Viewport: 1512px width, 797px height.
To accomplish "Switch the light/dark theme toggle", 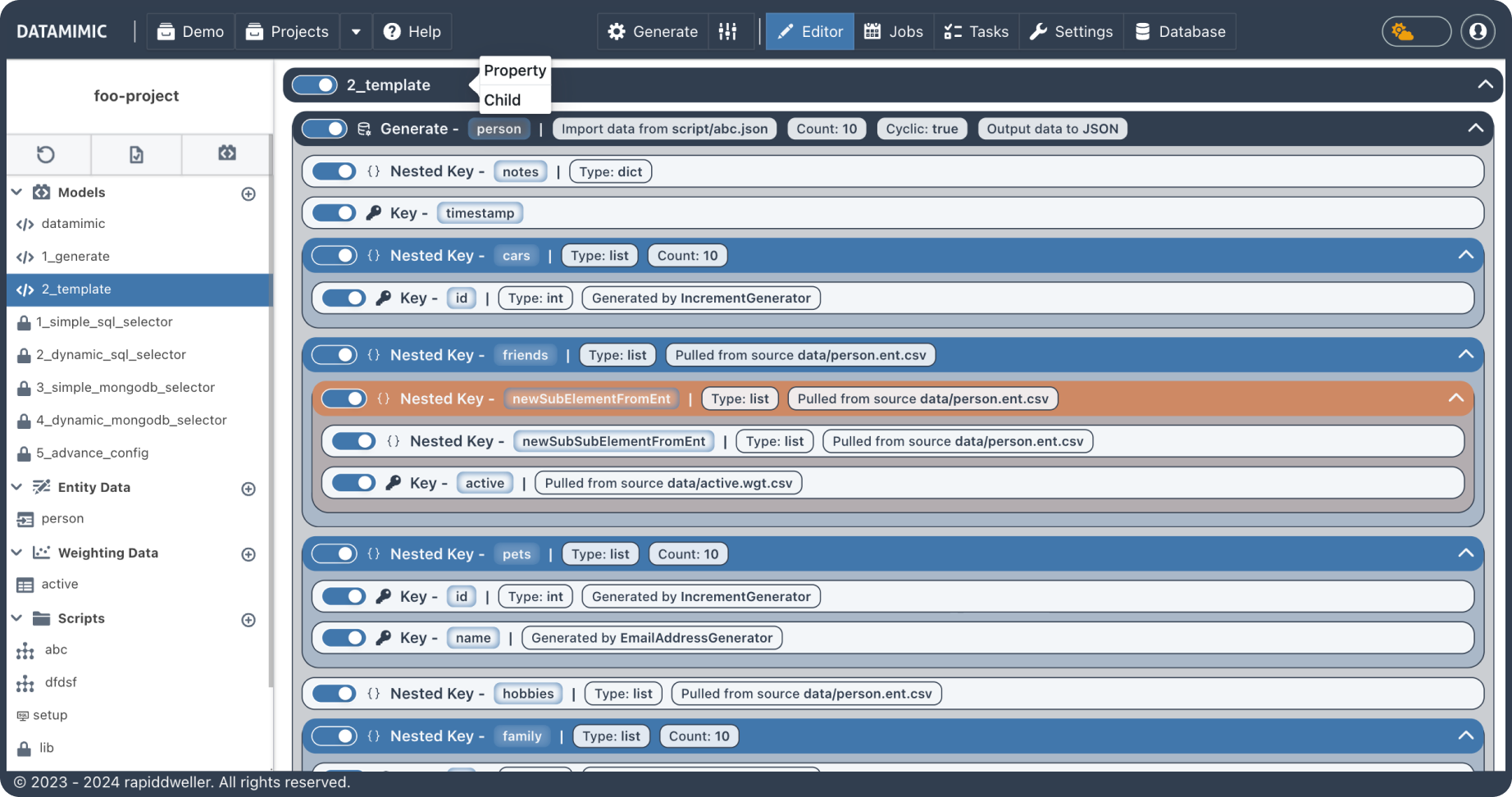I will point(1416,32).
